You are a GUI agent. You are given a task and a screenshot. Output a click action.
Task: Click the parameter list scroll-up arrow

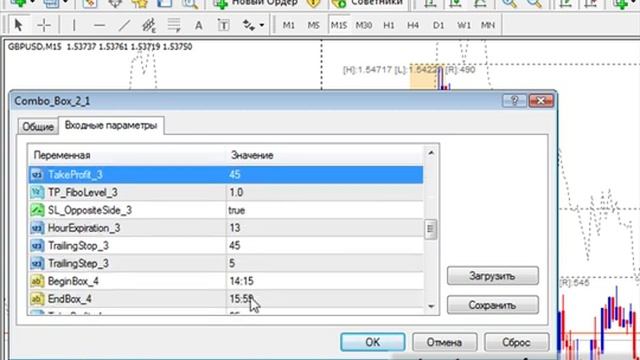[431, 153]
